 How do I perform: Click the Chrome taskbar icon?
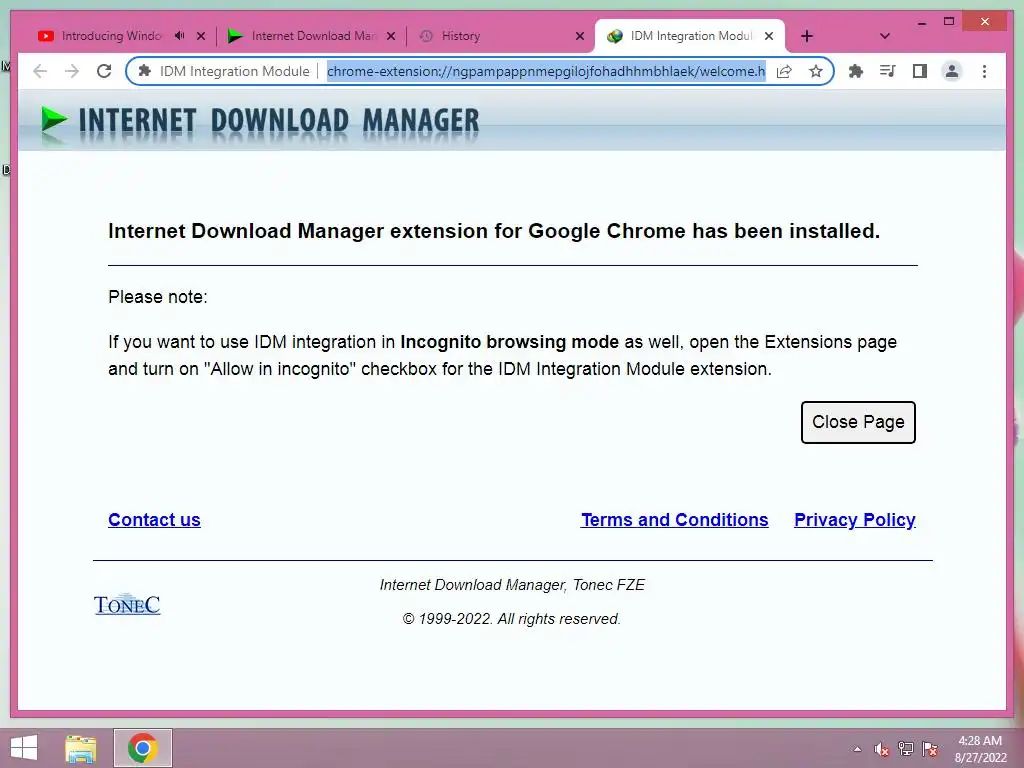[x=143, y=748]
